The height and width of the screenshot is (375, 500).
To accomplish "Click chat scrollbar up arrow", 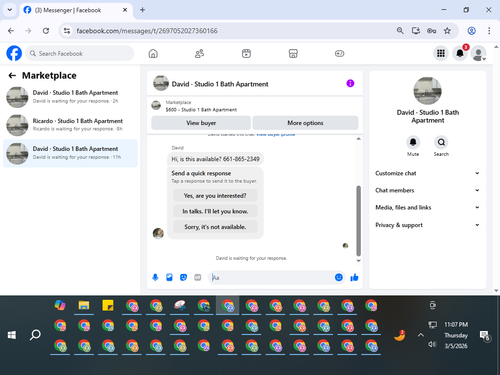I will coord(359,139).
